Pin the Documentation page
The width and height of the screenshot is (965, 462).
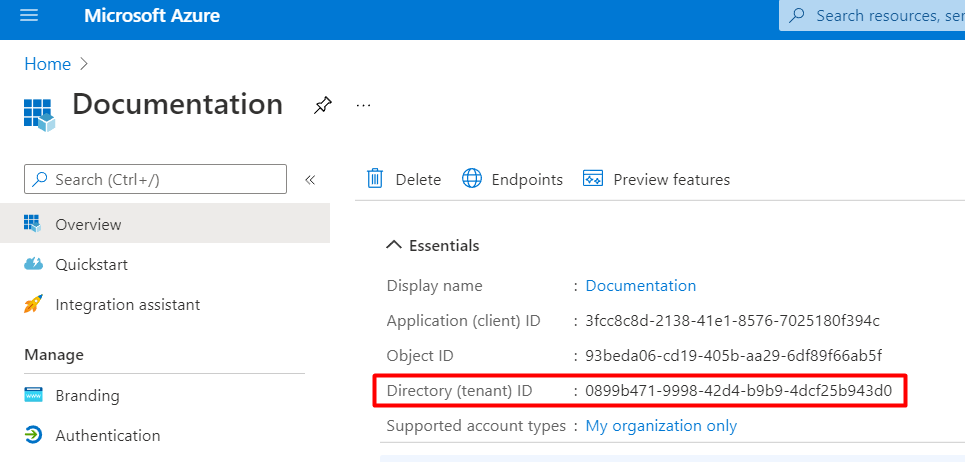tap(322, 105)
